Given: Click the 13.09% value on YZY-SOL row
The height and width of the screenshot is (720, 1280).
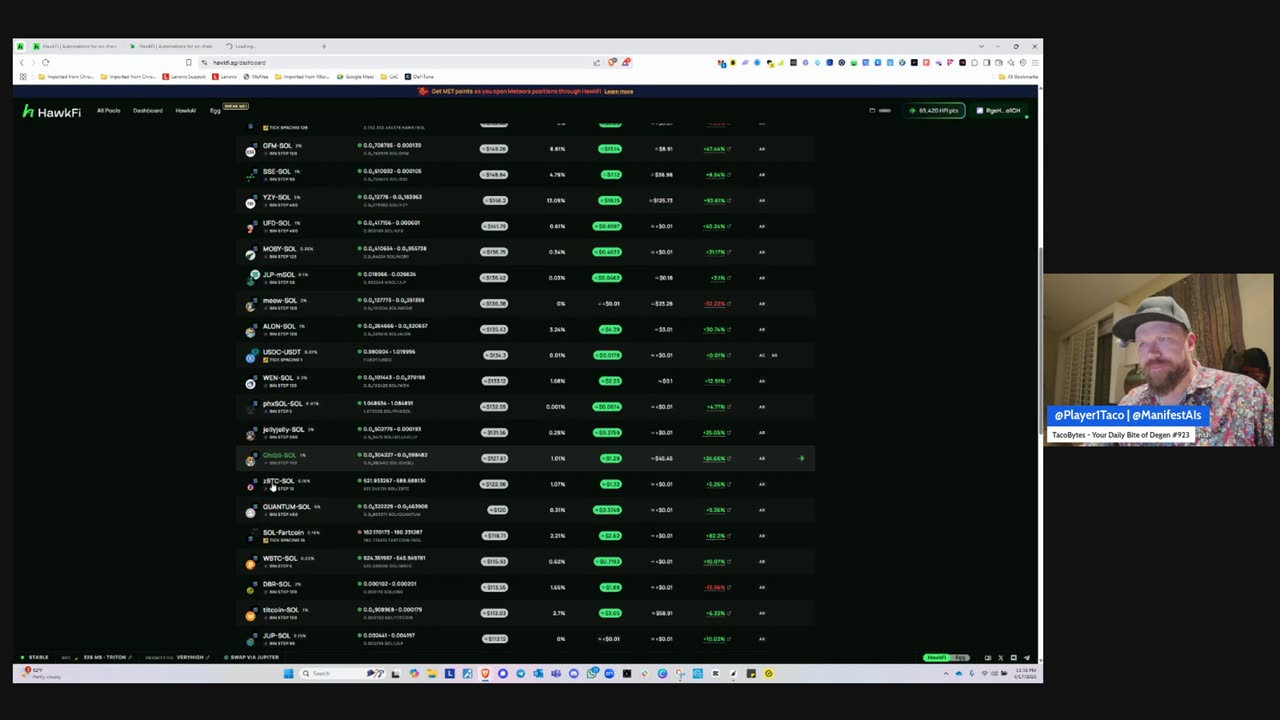Looking at the screenshot, I should pyautogui.click(x=556, y=200).
